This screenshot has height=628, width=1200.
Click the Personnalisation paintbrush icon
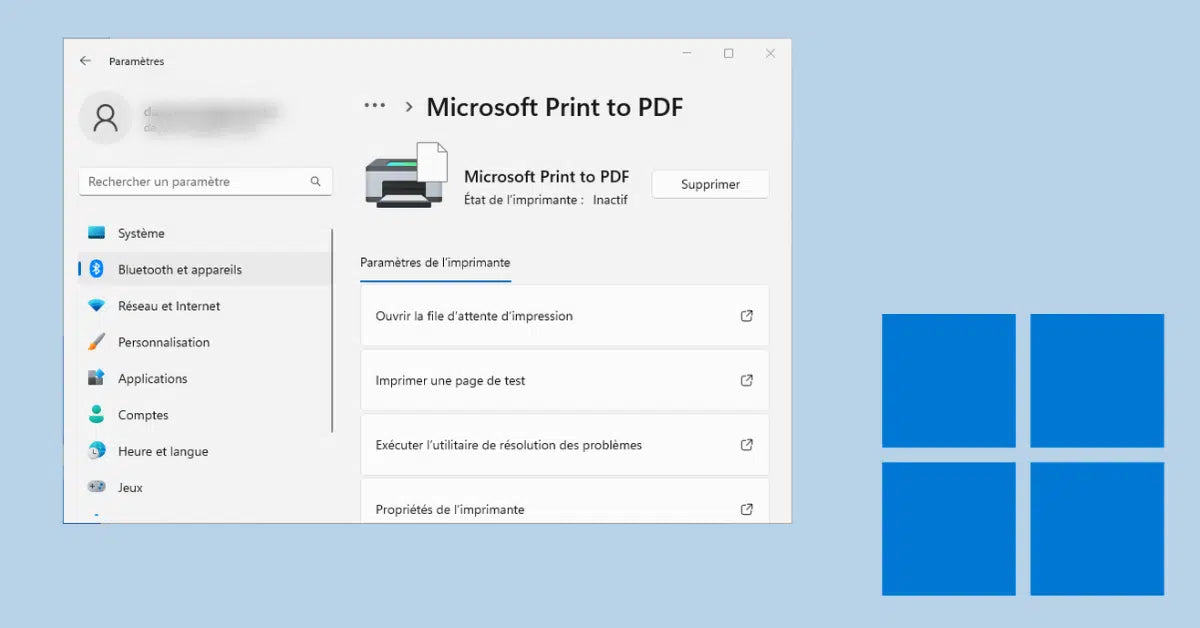point(96,342)
